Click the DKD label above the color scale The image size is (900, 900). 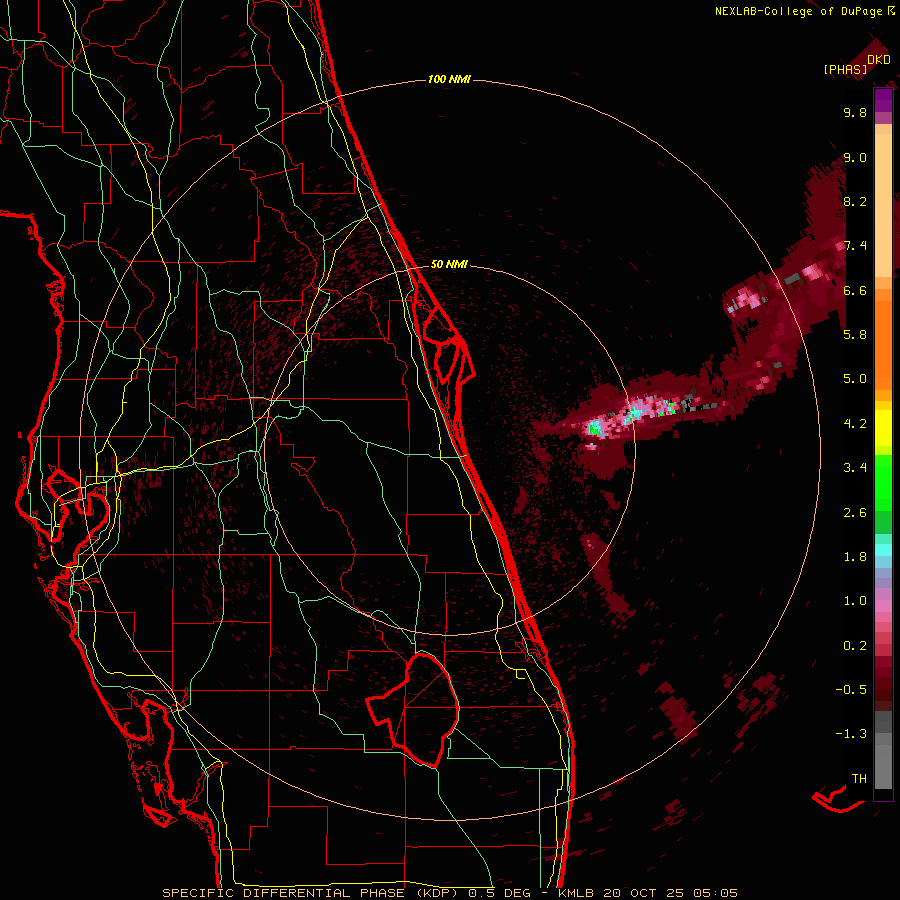point(878,60)
